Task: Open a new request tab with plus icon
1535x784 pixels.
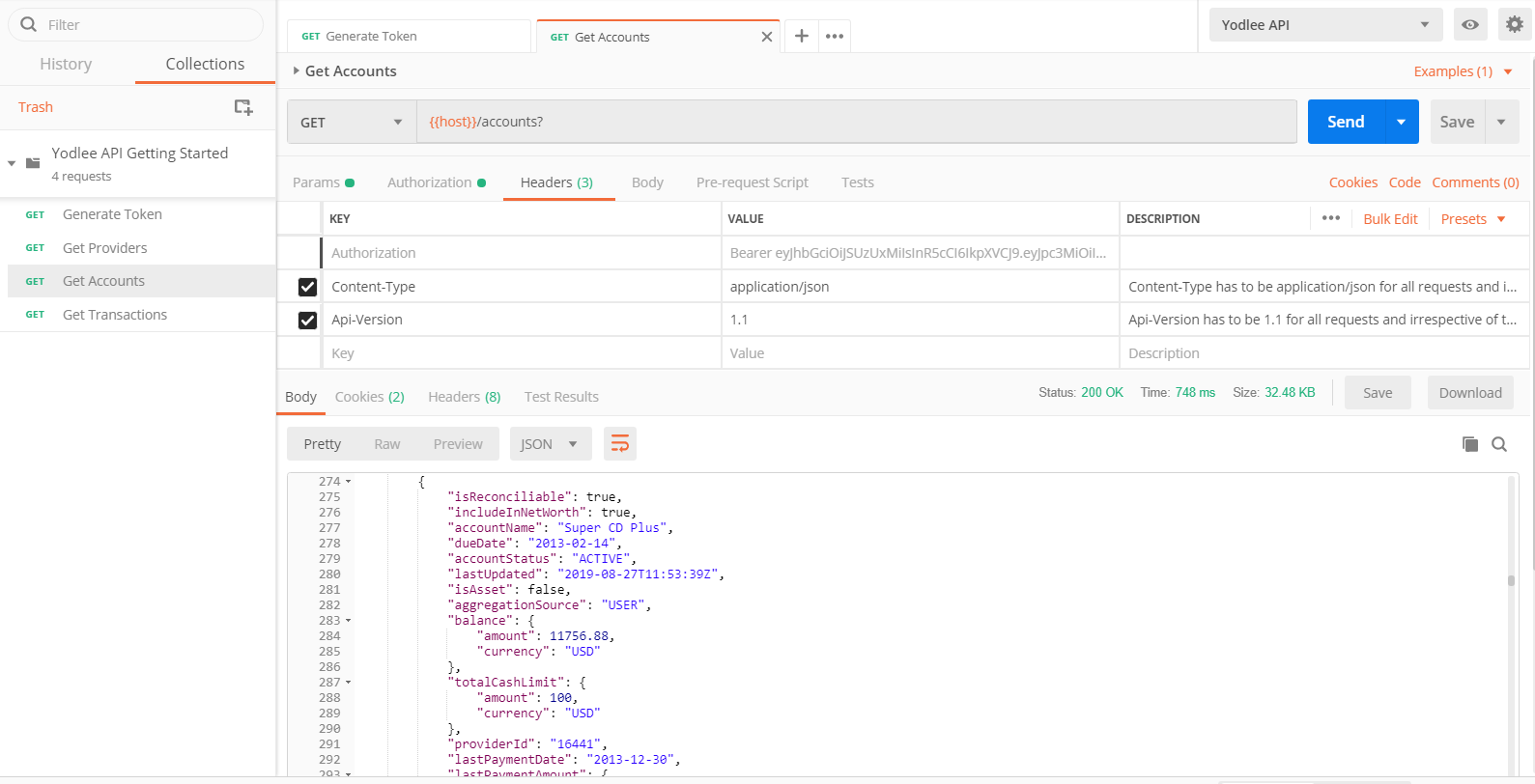Action: [x=802, y=36]
